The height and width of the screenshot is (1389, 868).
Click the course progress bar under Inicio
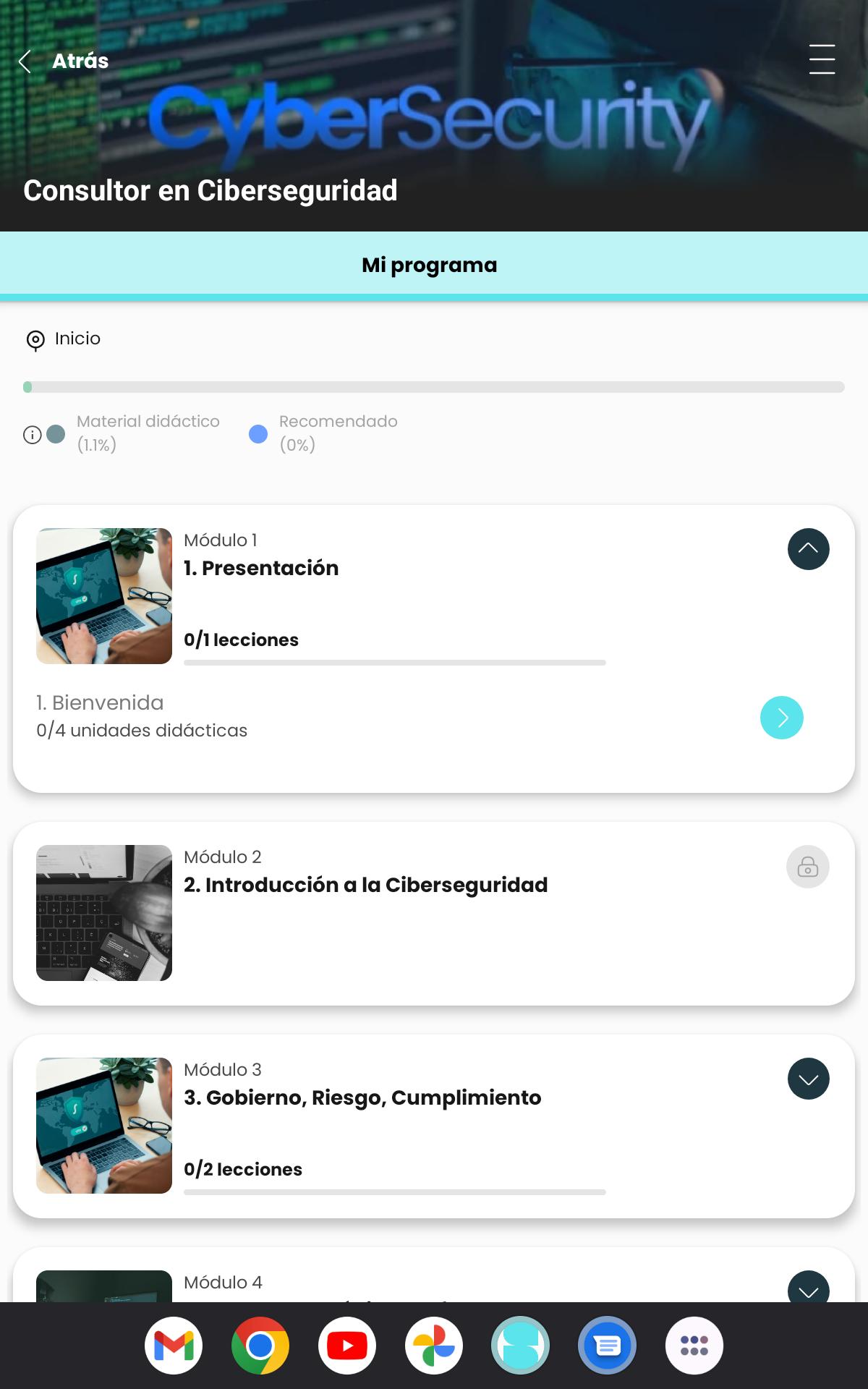[x=434, y=387]
